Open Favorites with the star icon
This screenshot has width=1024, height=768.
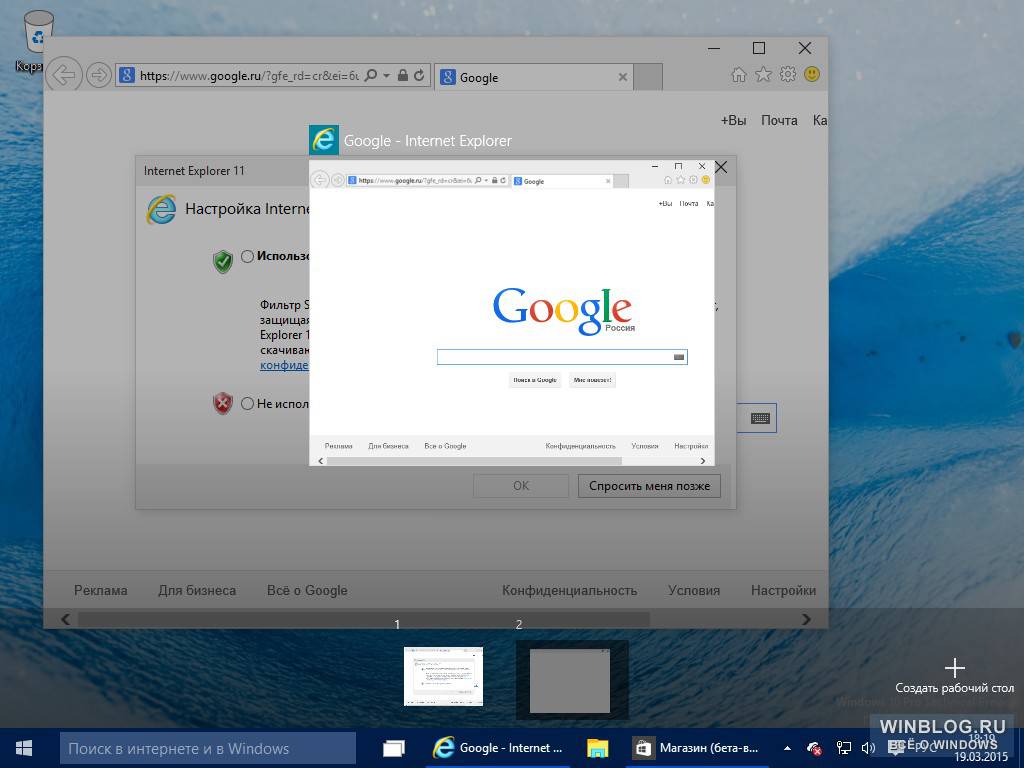[x=763, y=74]
